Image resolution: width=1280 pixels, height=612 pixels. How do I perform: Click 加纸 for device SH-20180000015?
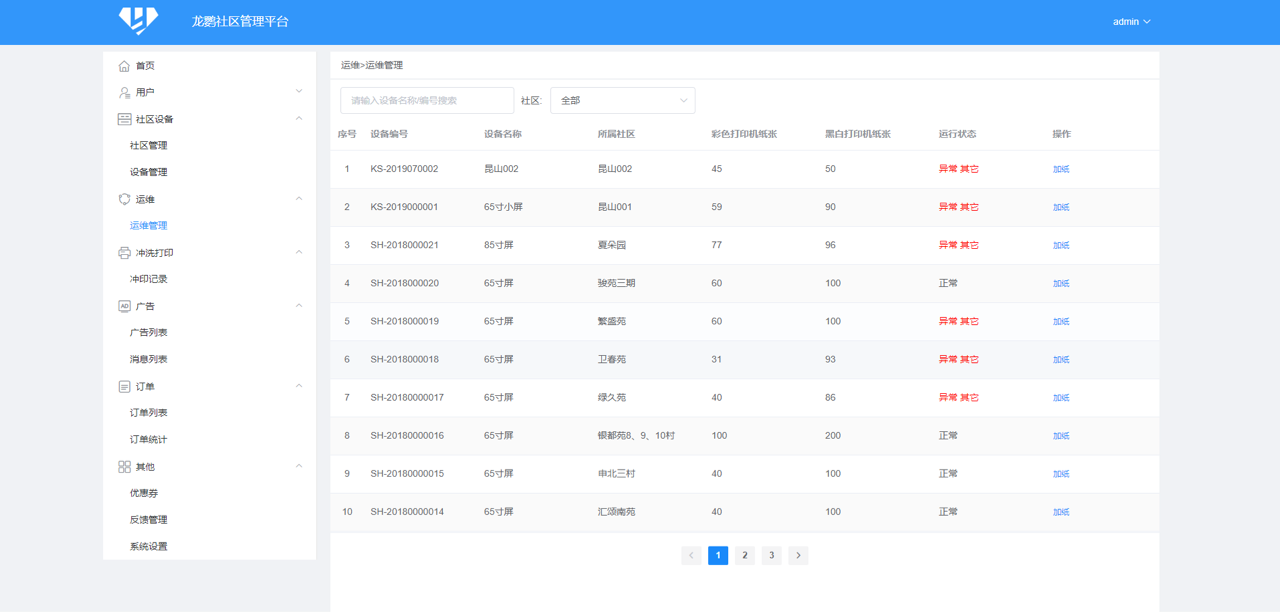(x=1061, y=473)
